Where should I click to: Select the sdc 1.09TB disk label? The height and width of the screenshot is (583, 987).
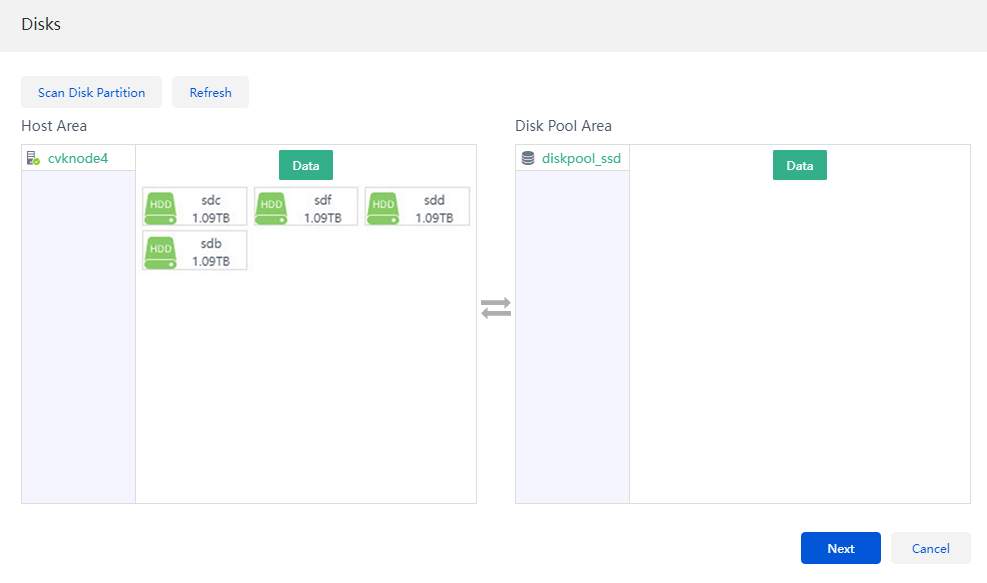point(211,209)
